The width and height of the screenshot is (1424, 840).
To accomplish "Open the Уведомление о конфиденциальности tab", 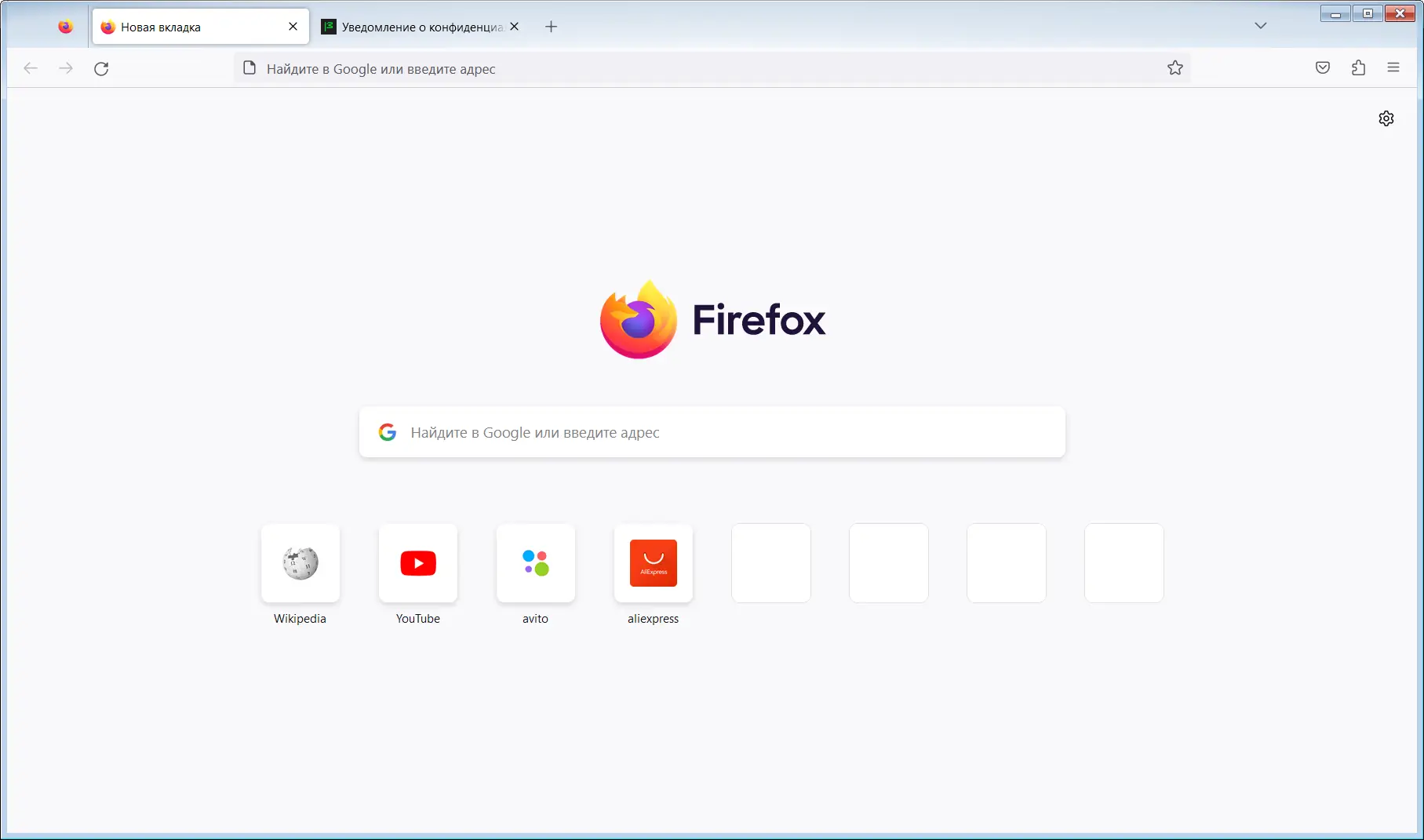I will click(422, 27).
